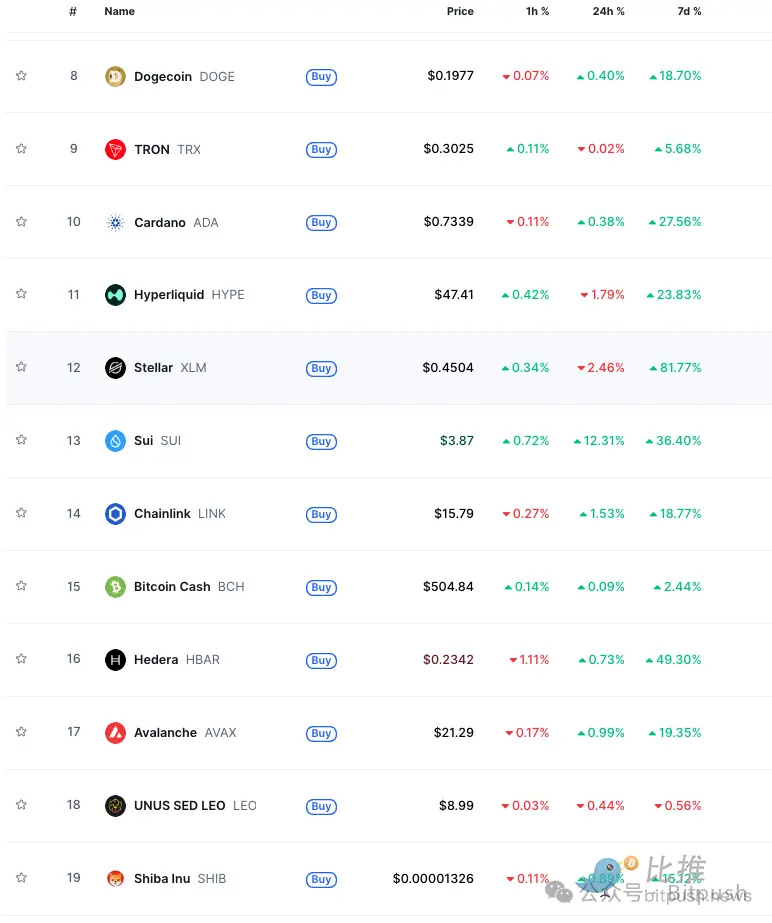Star Dogecoin to add to watchlist
The width and height of the screenshot is (772, 923).
coord(21,76)
